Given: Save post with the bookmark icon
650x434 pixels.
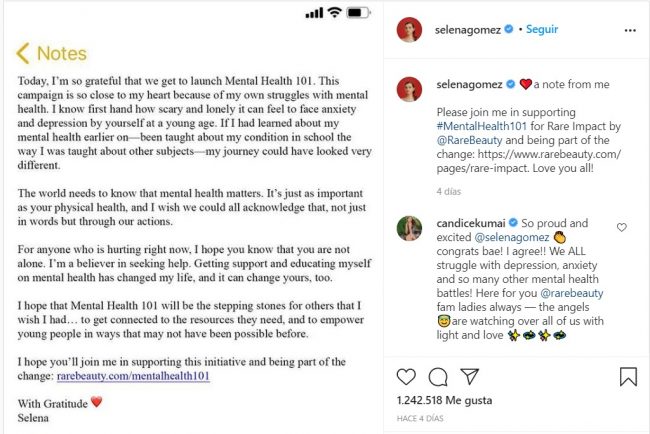Looking at the screenshot, I should [x=627, y=377].
